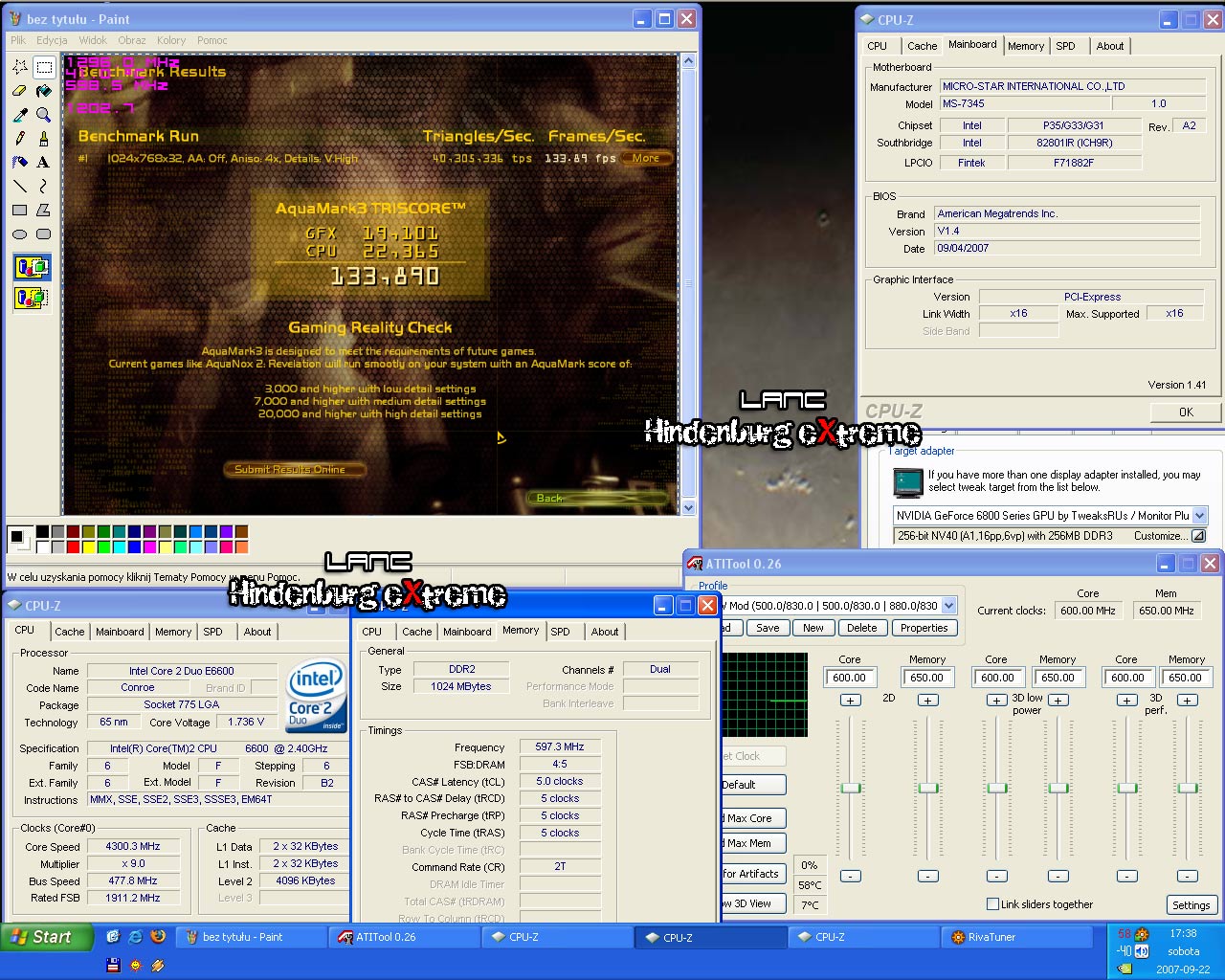Image resolution: width=1225 pixels, height=980 pixels.
Task: Select the Fill With Color bucket tool
Action: tap(44, 91)
